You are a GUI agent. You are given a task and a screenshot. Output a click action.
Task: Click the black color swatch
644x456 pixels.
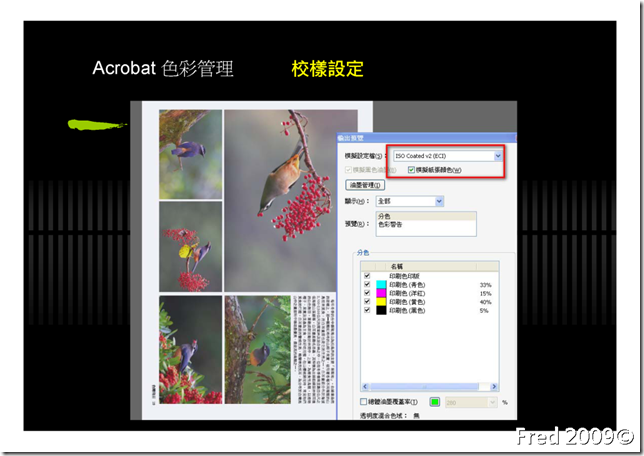381,311
